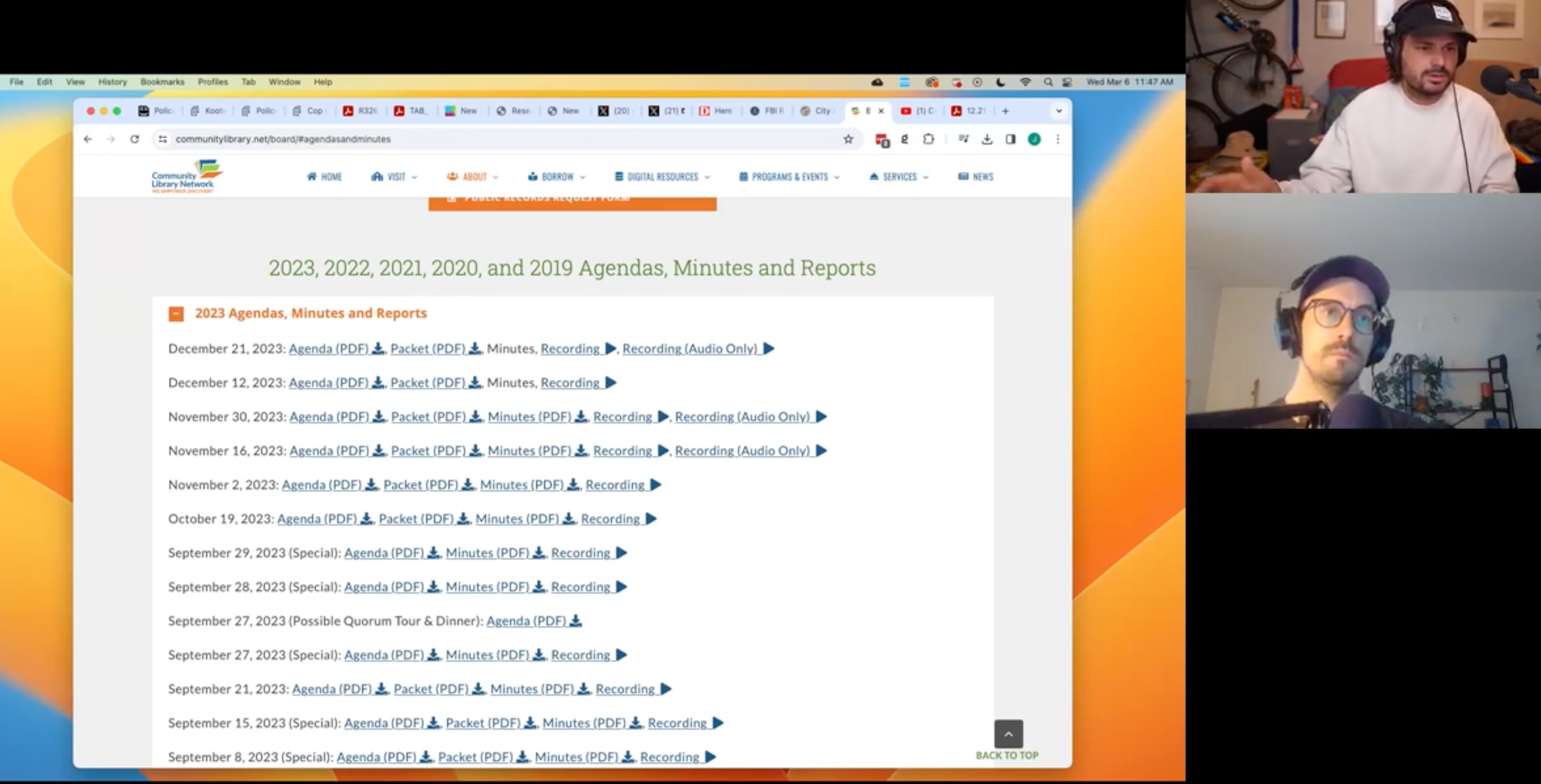Open the browser downloads icon
The width and height of the screenshot is (1541, 784).
click(987, 139)
